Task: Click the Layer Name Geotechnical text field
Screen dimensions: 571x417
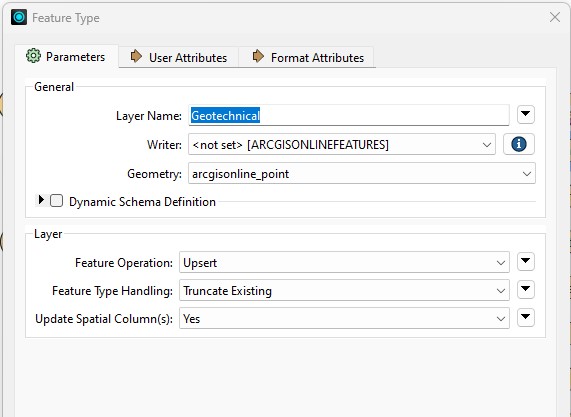Action: pyautogui.click(x=348, y=115)
